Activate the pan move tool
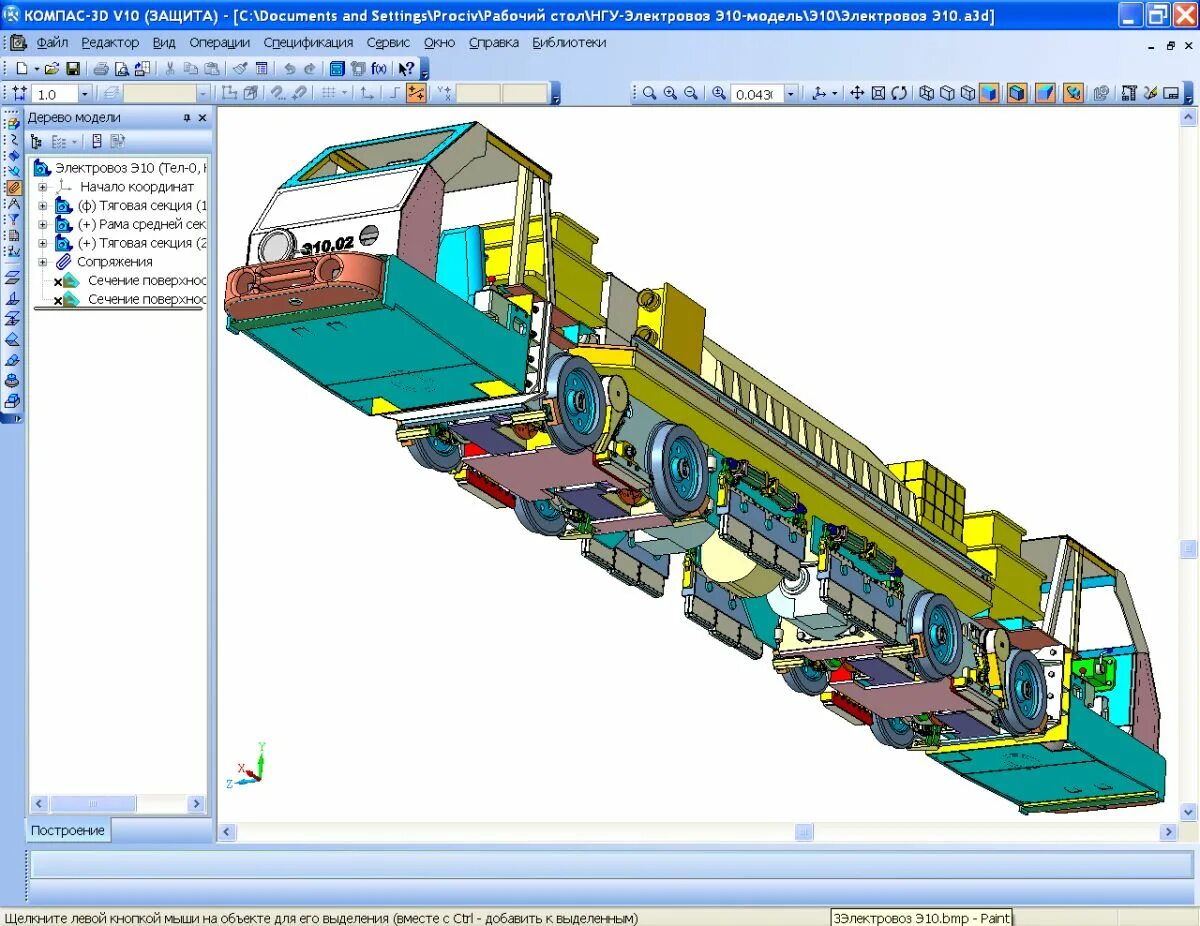The width and height of the screenshot is (1200, 926). pyautogui.click(x=857, y=93)
